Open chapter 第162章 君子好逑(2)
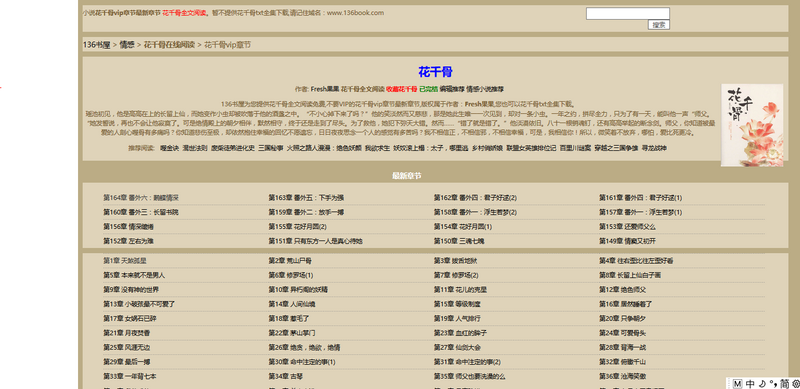This screenshot has height=389, width=800. click(x=475, y=198)
